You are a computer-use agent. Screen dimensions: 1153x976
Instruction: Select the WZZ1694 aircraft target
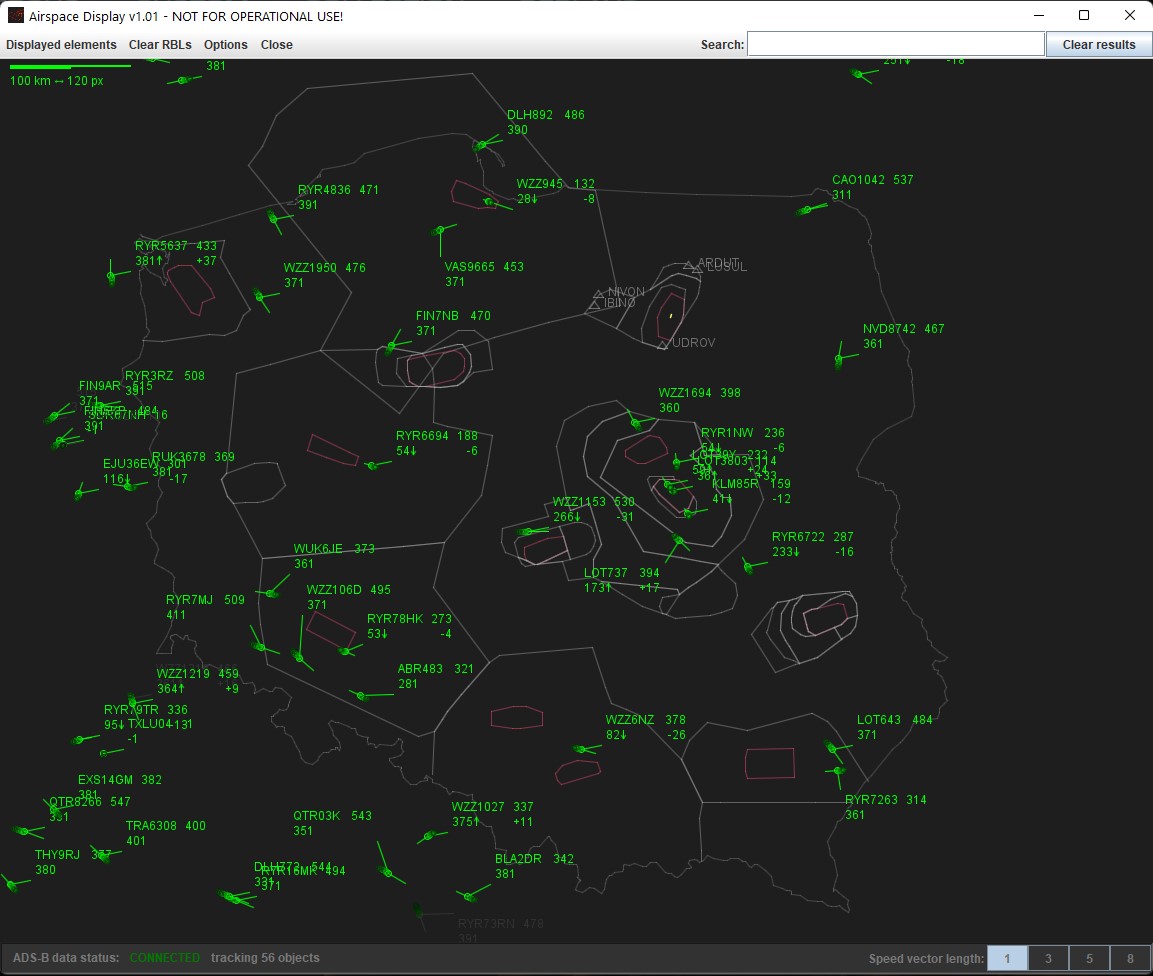tap(634, 423)
